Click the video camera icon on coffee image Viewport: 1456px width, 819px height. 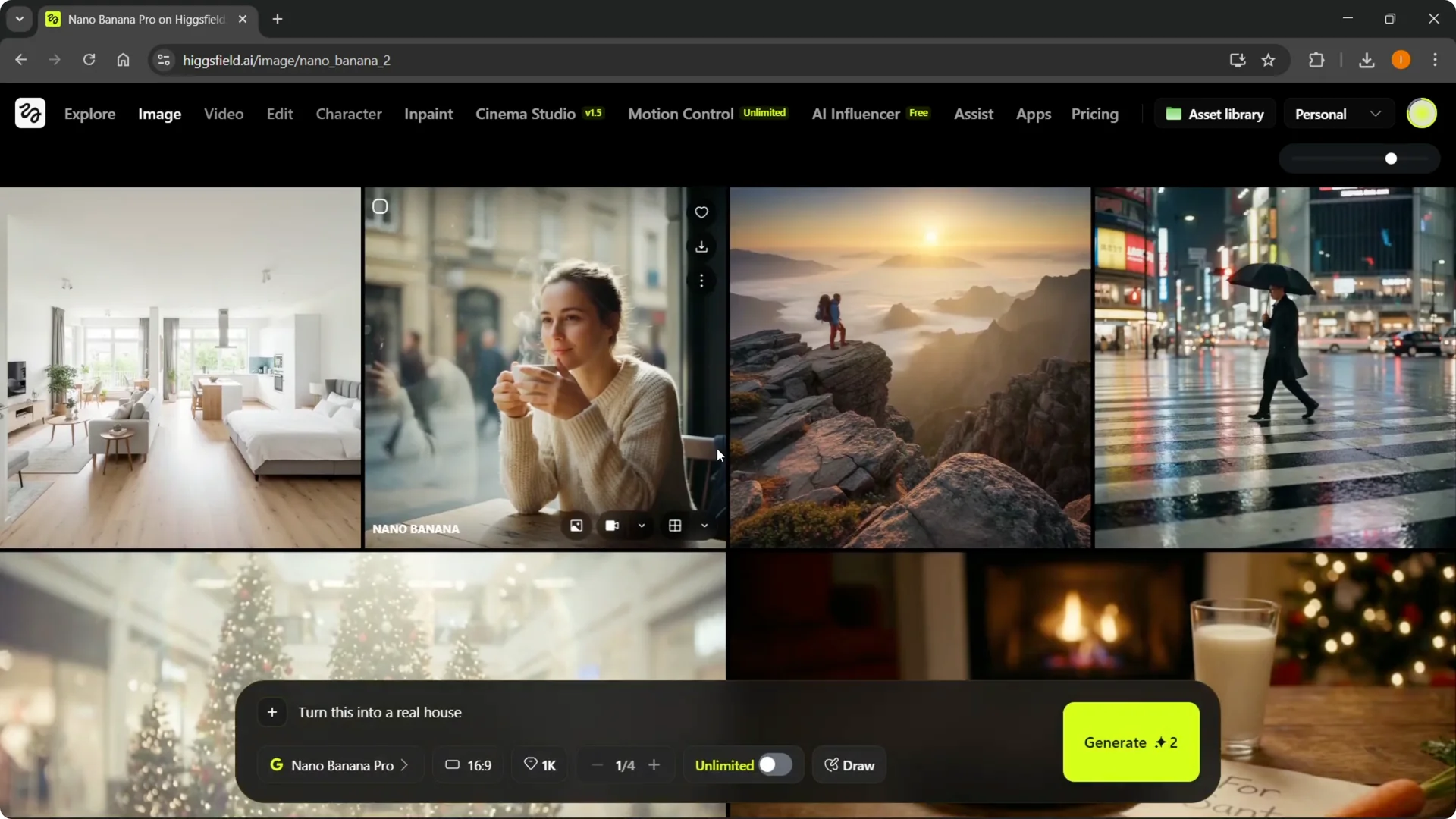pyautogui.click(x=612, y=526)
